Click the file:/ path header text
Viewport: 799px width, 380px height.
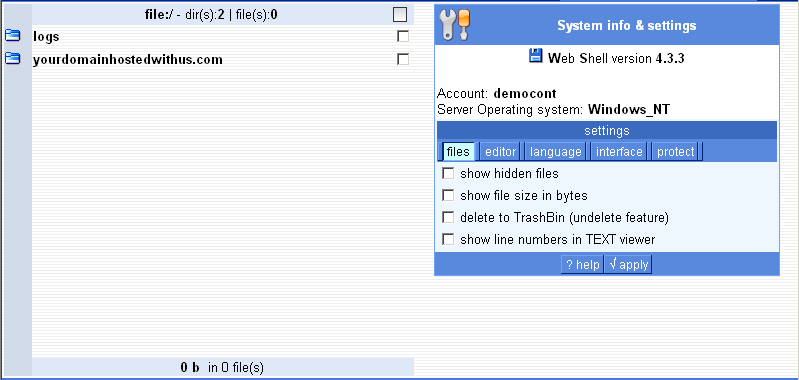click(211, 15)
